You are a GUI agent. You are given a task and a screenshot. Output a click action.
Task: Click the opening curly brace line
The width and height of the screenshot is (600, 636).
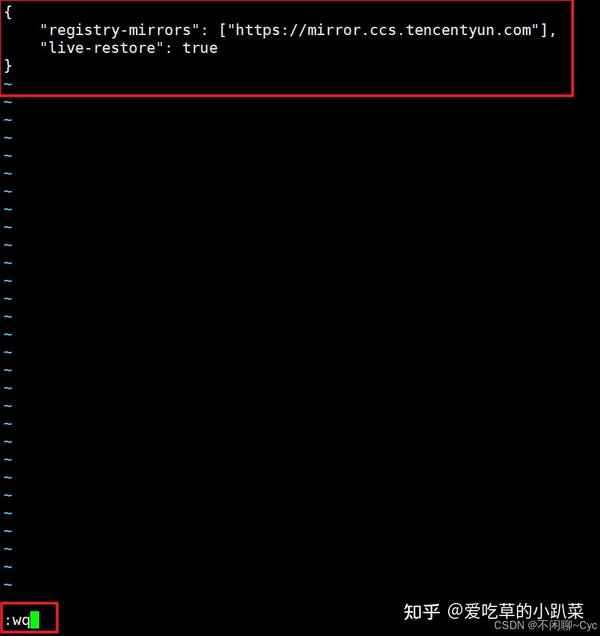8,12
